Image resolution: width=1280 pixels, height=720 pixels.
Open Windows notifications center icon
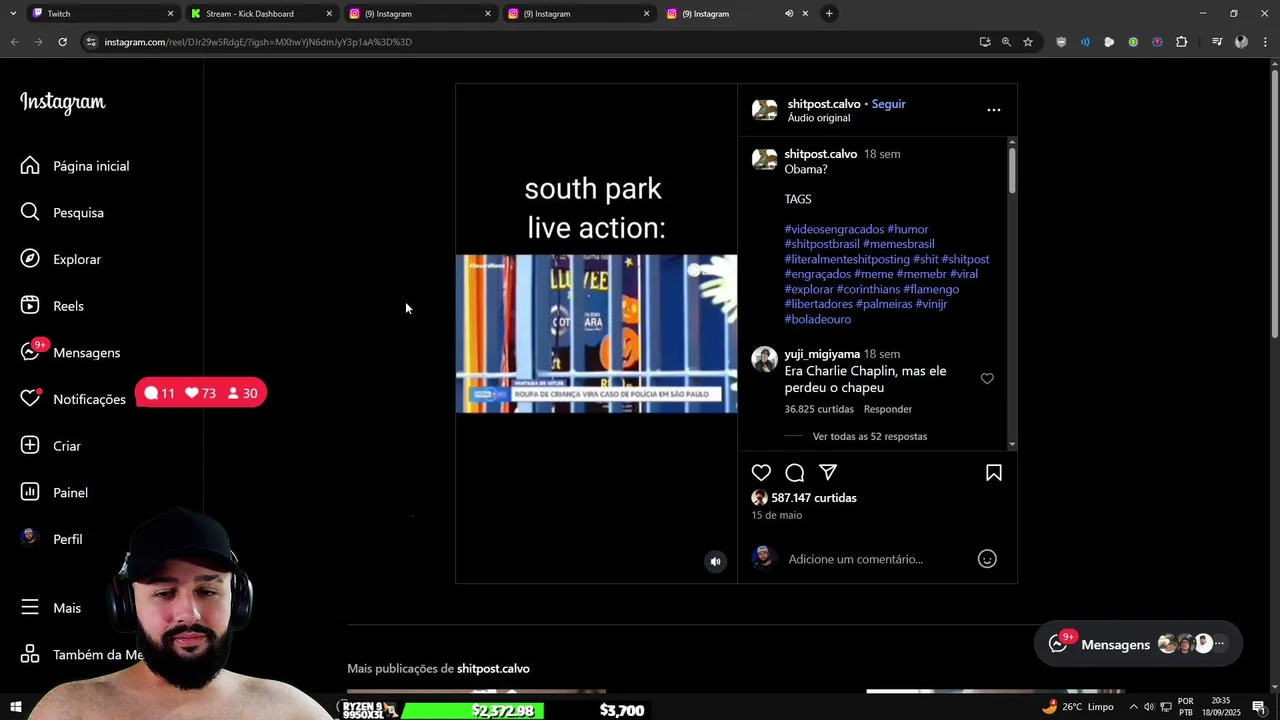pos(1258,707)
